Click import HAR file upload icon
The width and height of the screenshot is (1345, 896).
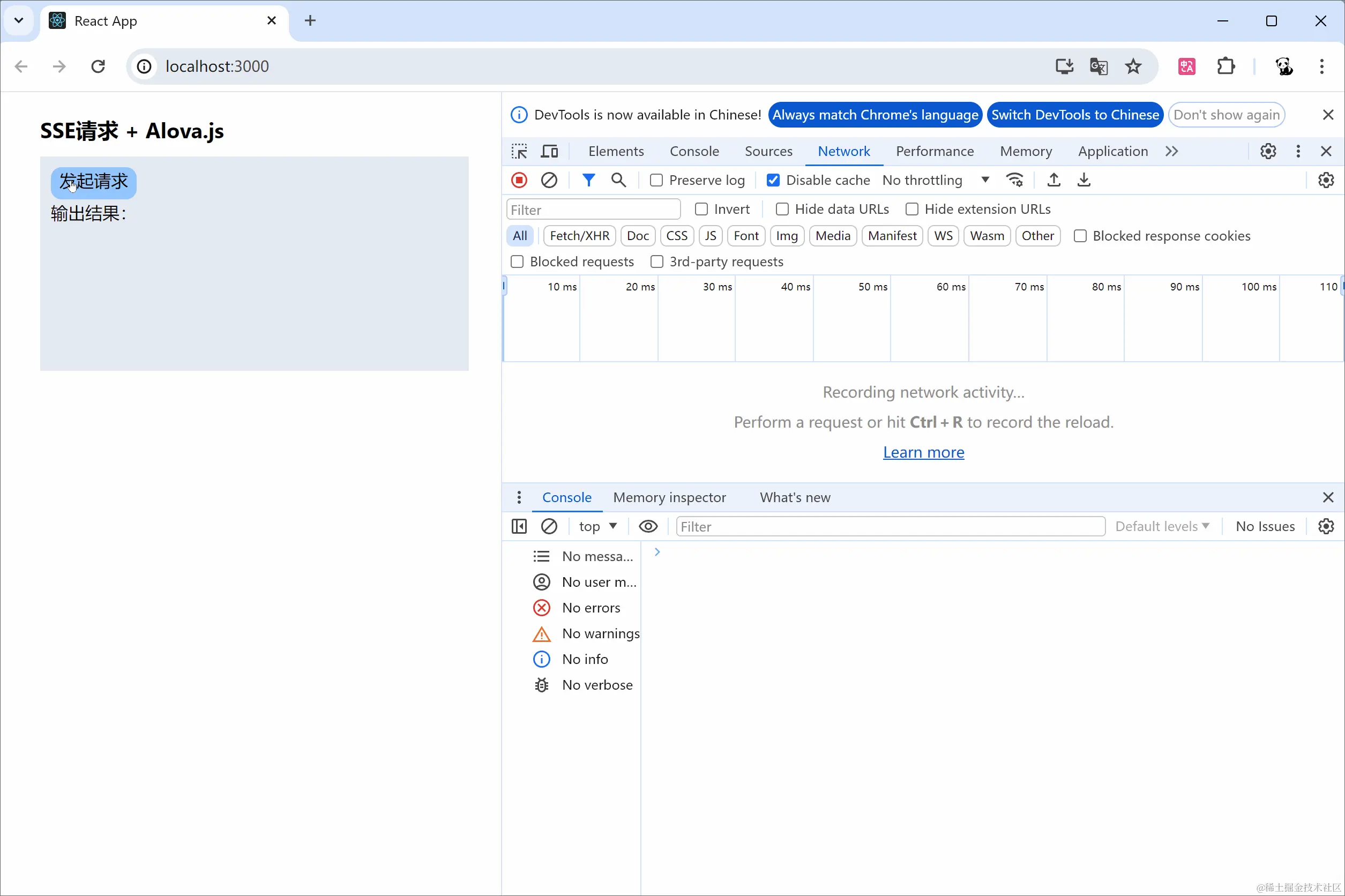[x=1053, y=181]
